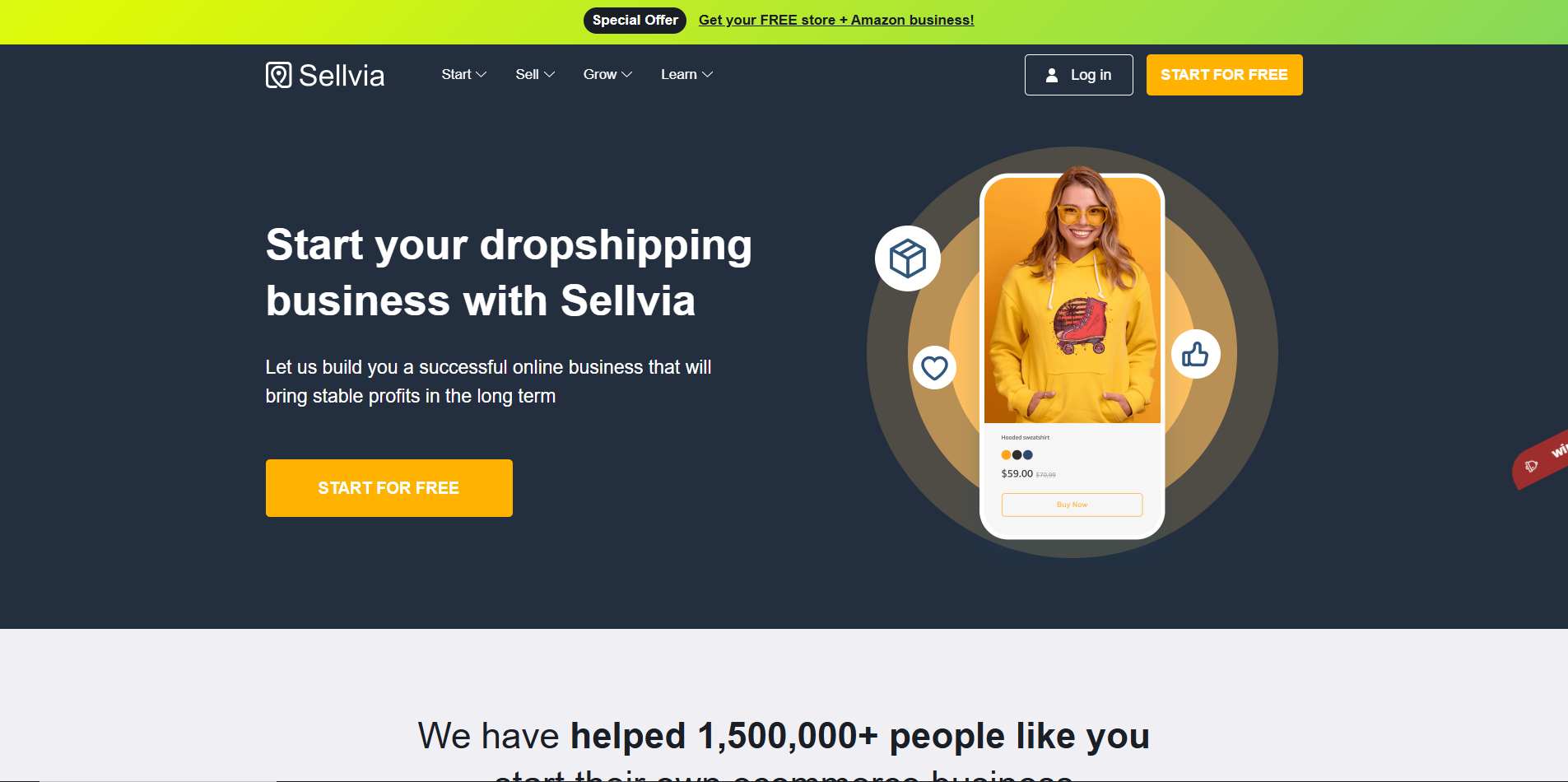Open the Learn navigation menu
This screenshot has height=782, width=1568.
click(686, 74)
